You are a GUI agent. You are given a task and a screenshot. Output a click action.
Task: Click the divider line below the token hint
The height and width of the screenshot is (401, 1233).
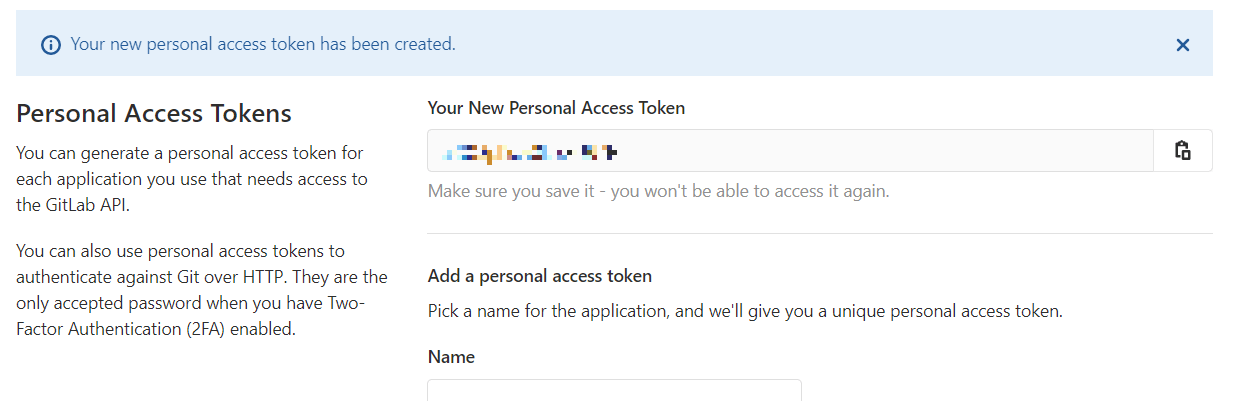[x=820, y=234]
